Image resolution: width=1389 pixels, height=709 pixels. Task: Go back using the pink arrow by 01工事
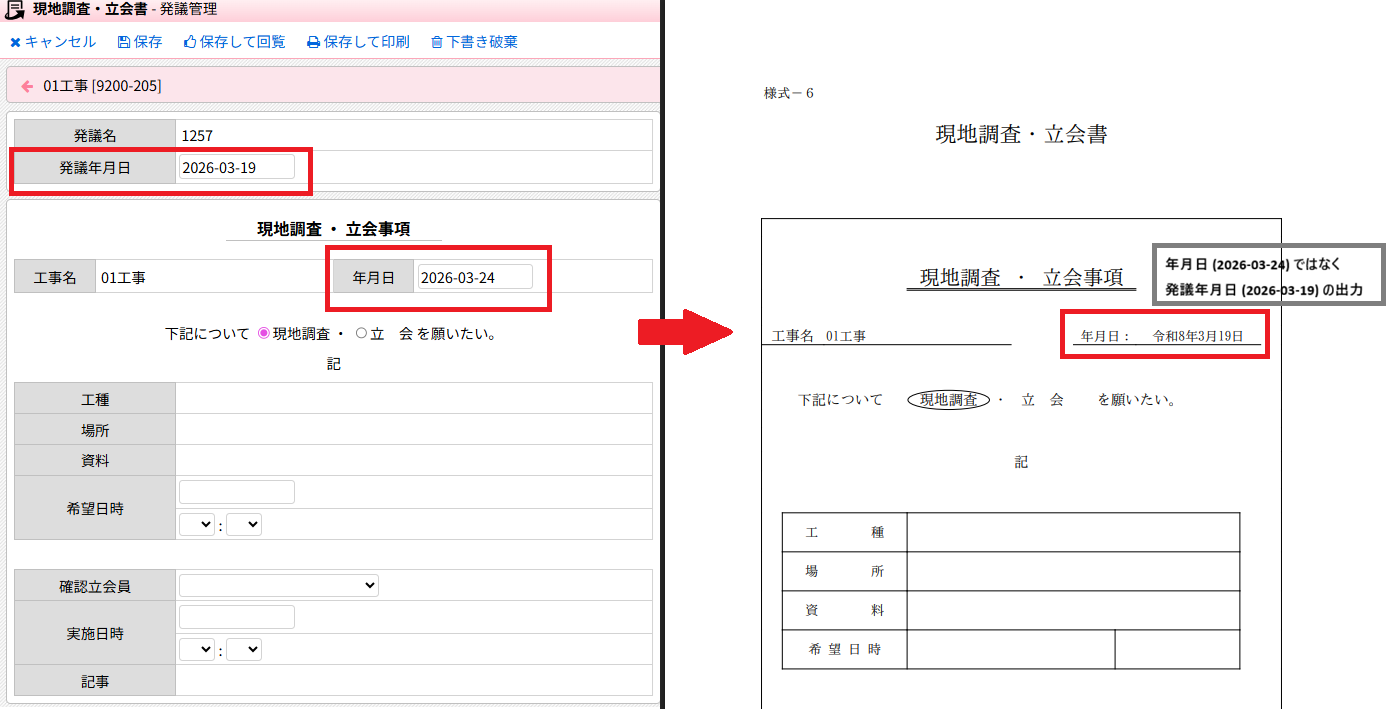point(27,86)
